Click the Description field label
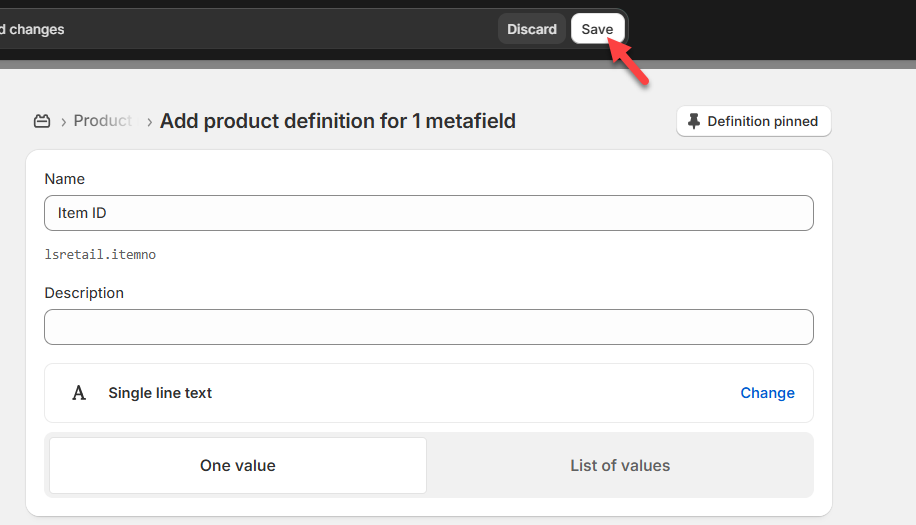The width and height of the screenshot is (916, 525). coord(84,293)
